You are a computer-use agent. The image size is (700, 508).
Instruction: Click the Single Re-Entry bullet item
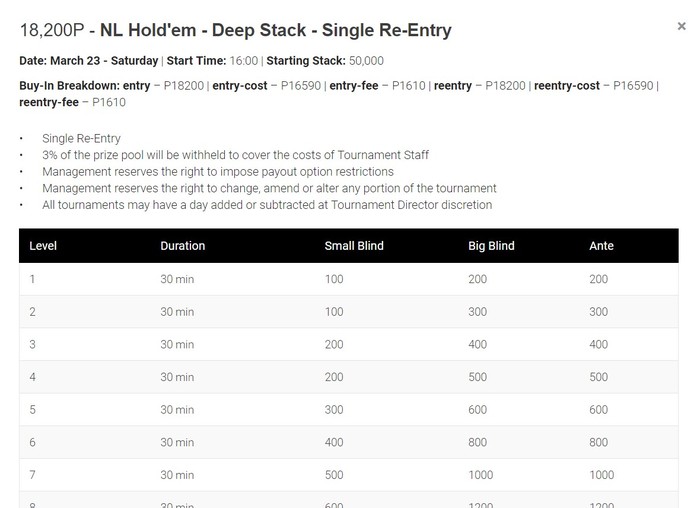[81, 138]
